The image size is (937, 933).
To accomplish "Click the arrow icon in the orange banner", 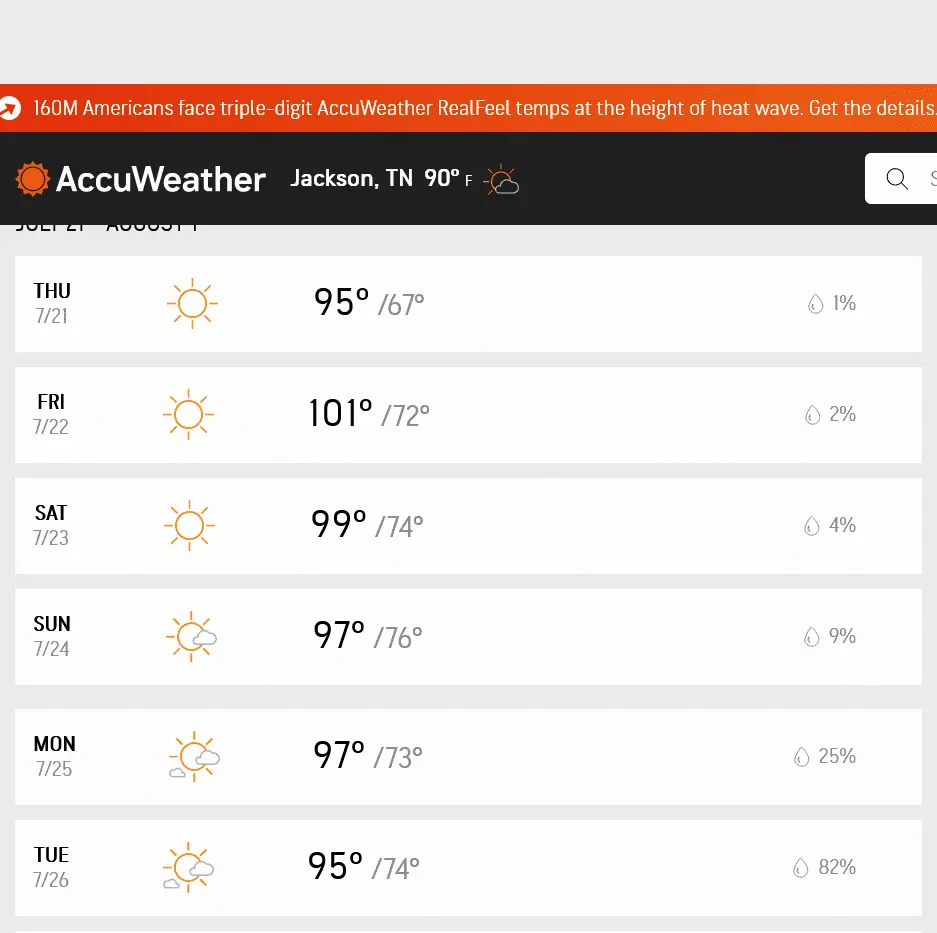I will (11, 108).
